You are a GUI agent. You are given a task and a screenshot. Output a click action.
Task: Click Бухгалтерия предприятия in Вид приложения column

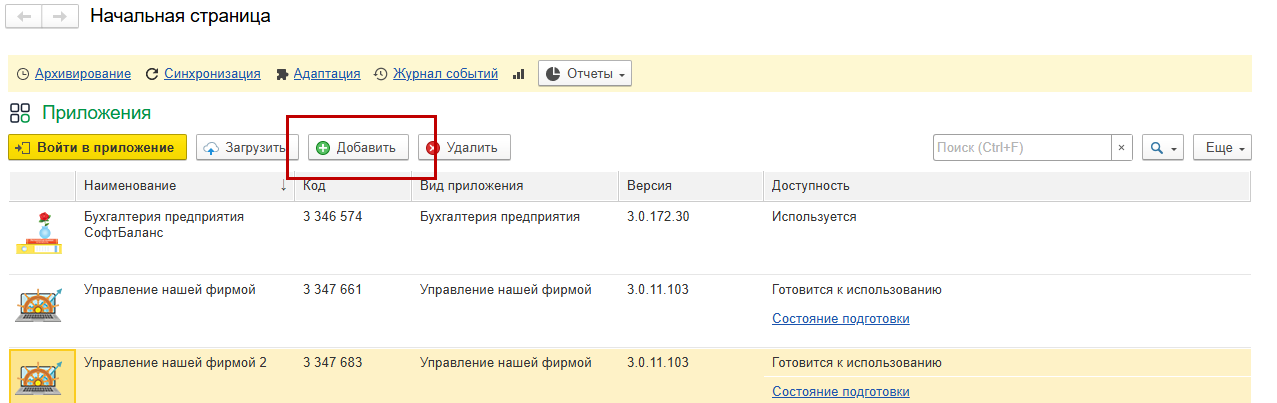500,216
